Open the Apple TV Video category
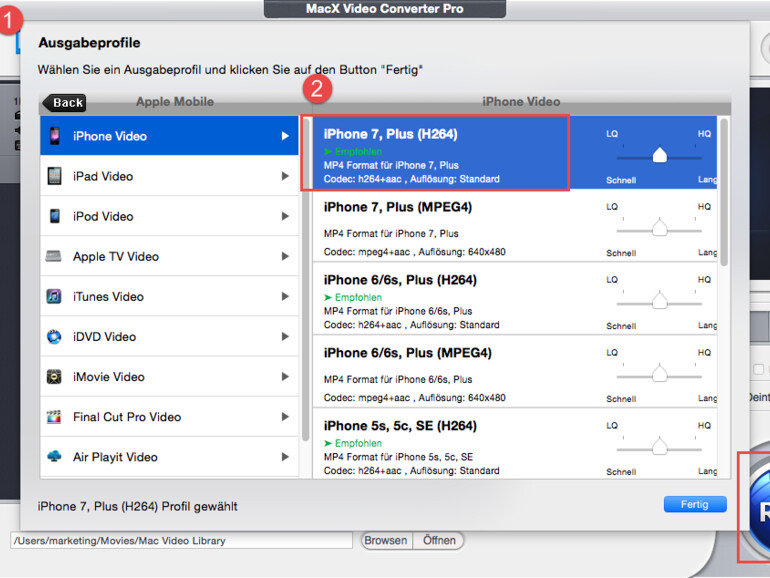The width and height of the screenshot is (770, 578). click(x=169, y=256)
